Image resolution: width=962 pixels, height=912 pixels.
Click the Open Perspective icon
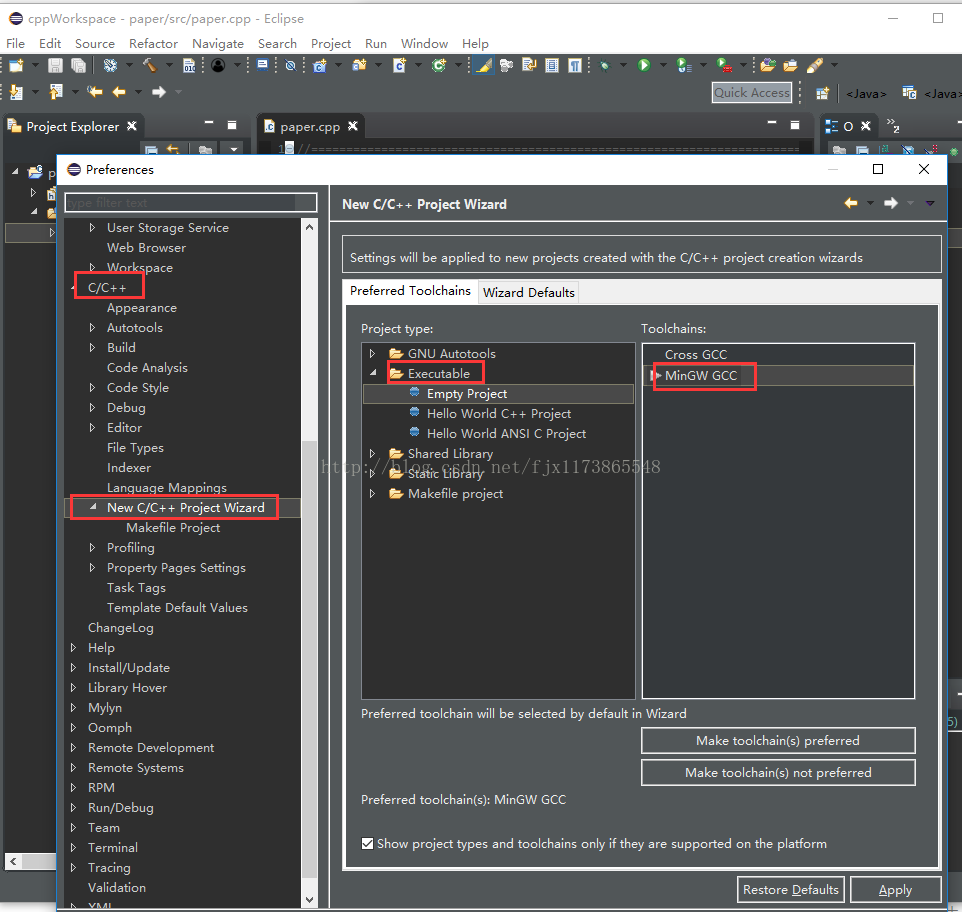(x=822, y=93)
